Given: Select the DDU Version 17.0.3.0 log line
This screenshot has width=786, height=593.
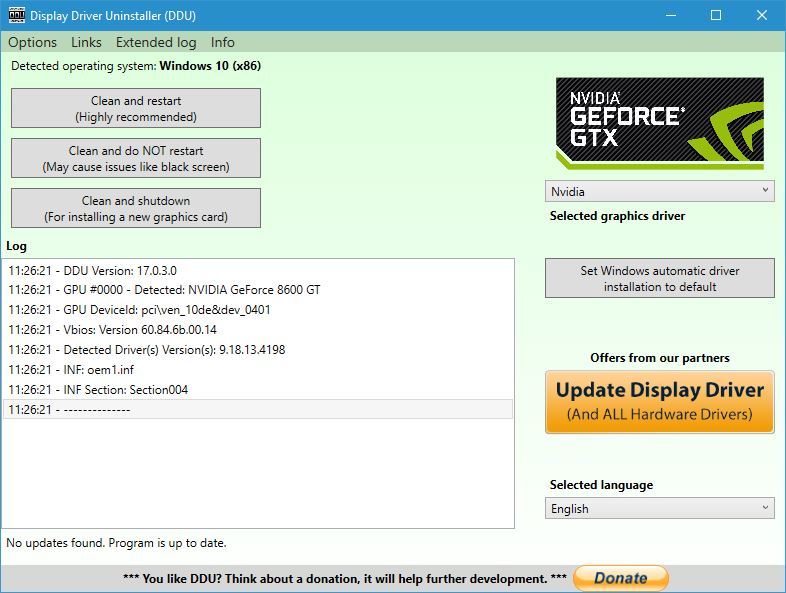Looking at the screenshot, I should tap(258, 271).
